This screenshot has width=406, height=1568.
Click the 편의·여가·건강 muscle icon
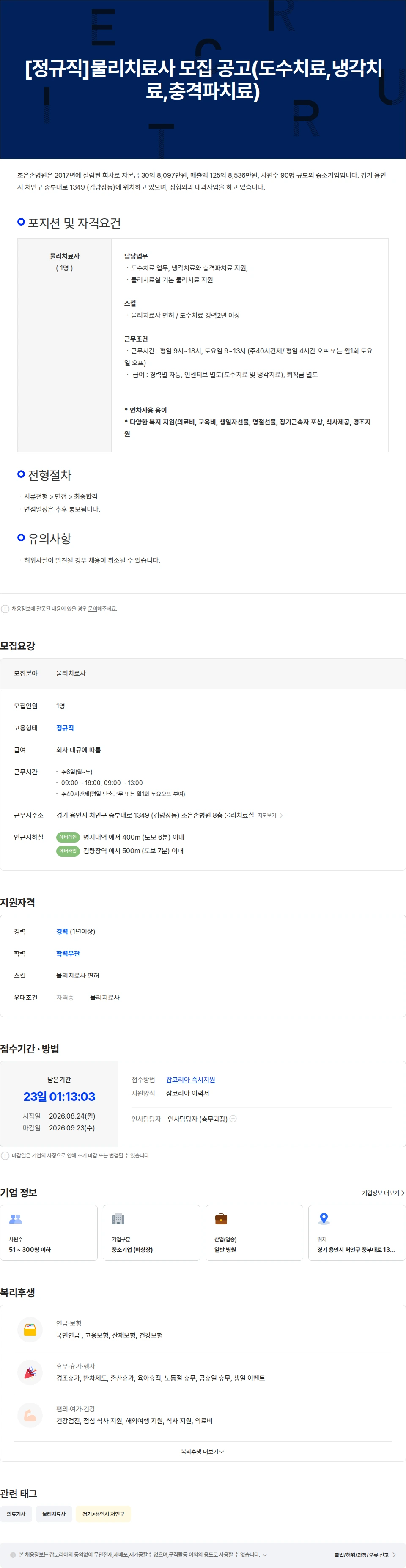click(x=30, y=1415)
